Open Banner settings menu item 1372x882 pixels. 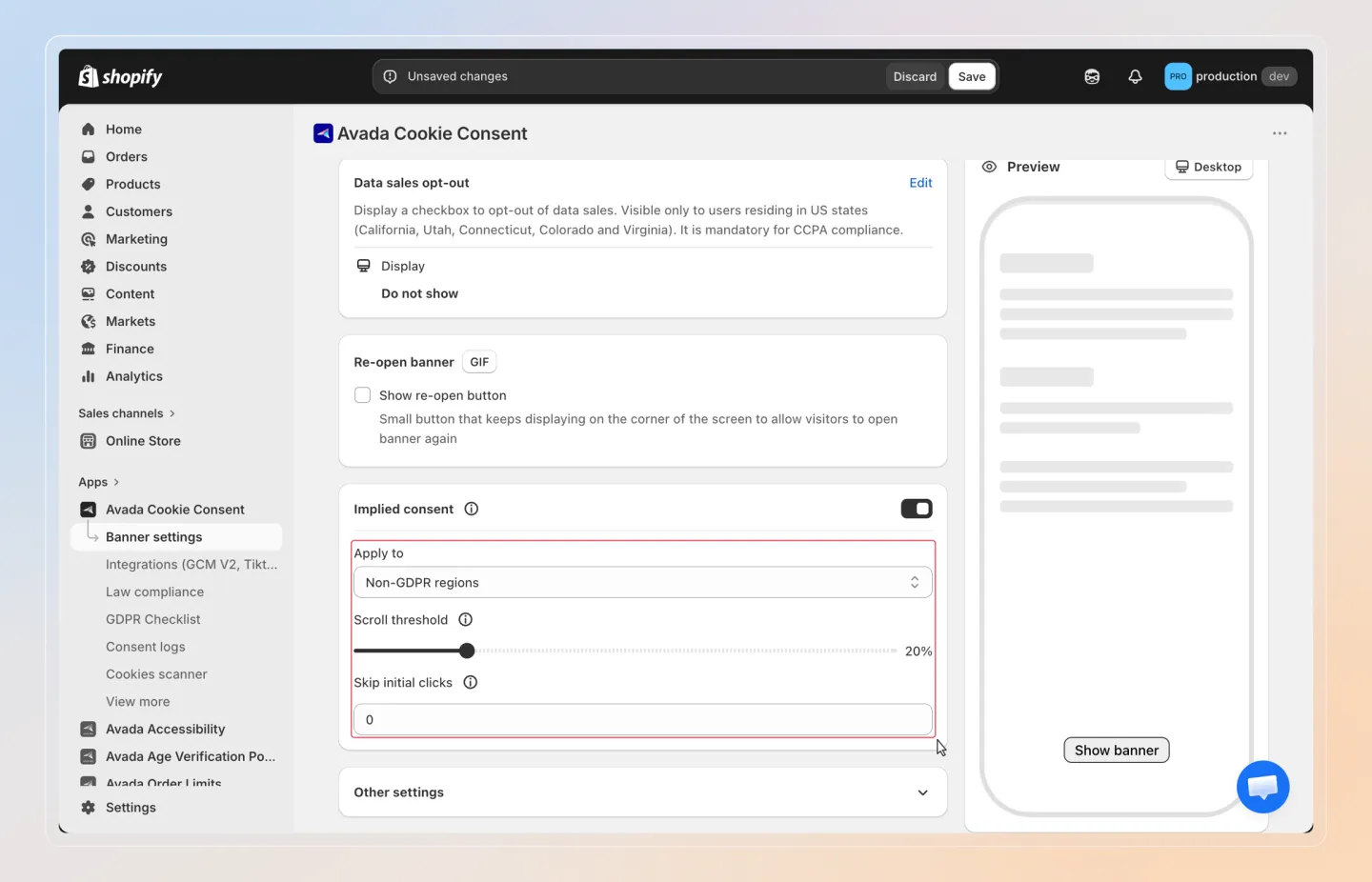pyautogui.click(x=176, y=537)
